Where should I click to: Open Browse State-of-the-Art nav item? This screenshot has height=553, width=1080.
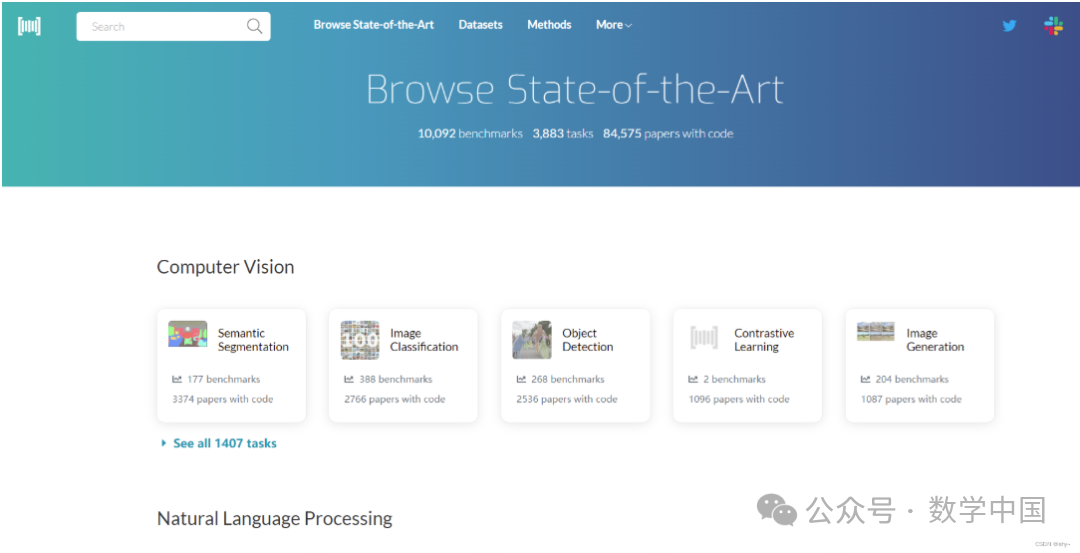[x=374, y=25]
